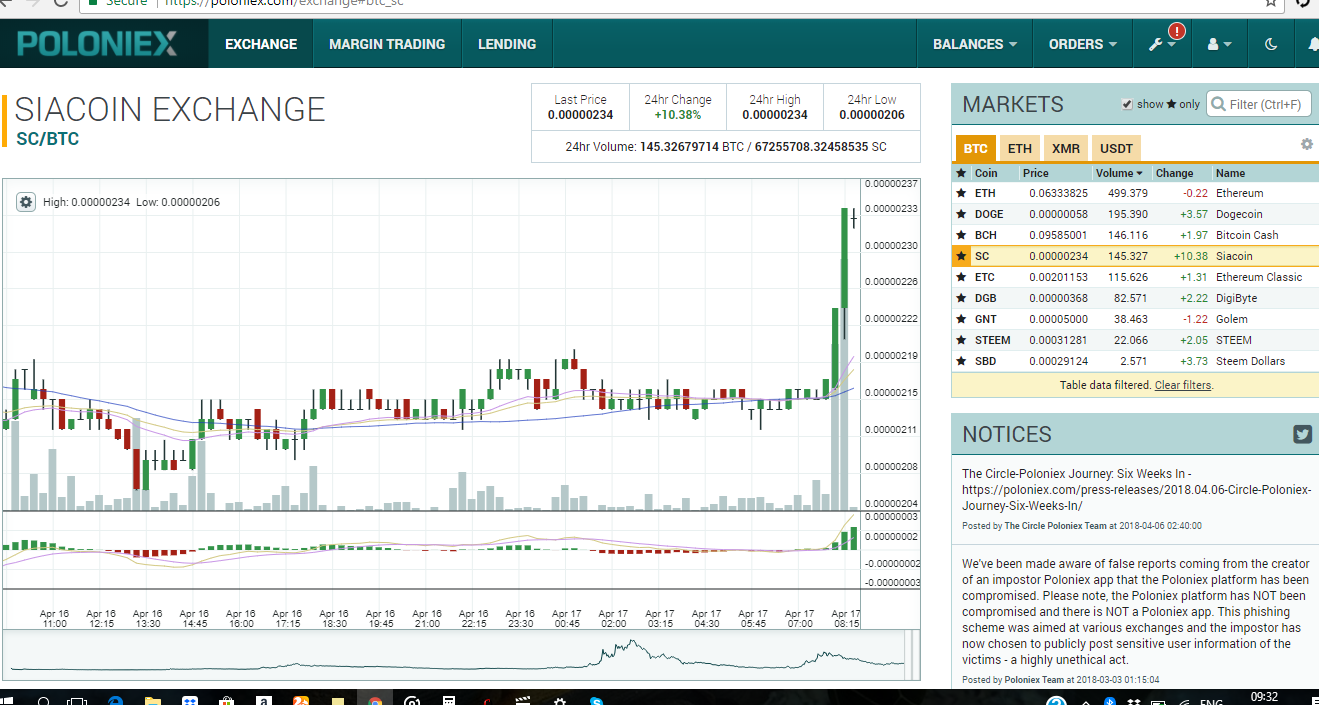
Task: Select Ethereum in markets table
Action: [x=1239, y=193]
